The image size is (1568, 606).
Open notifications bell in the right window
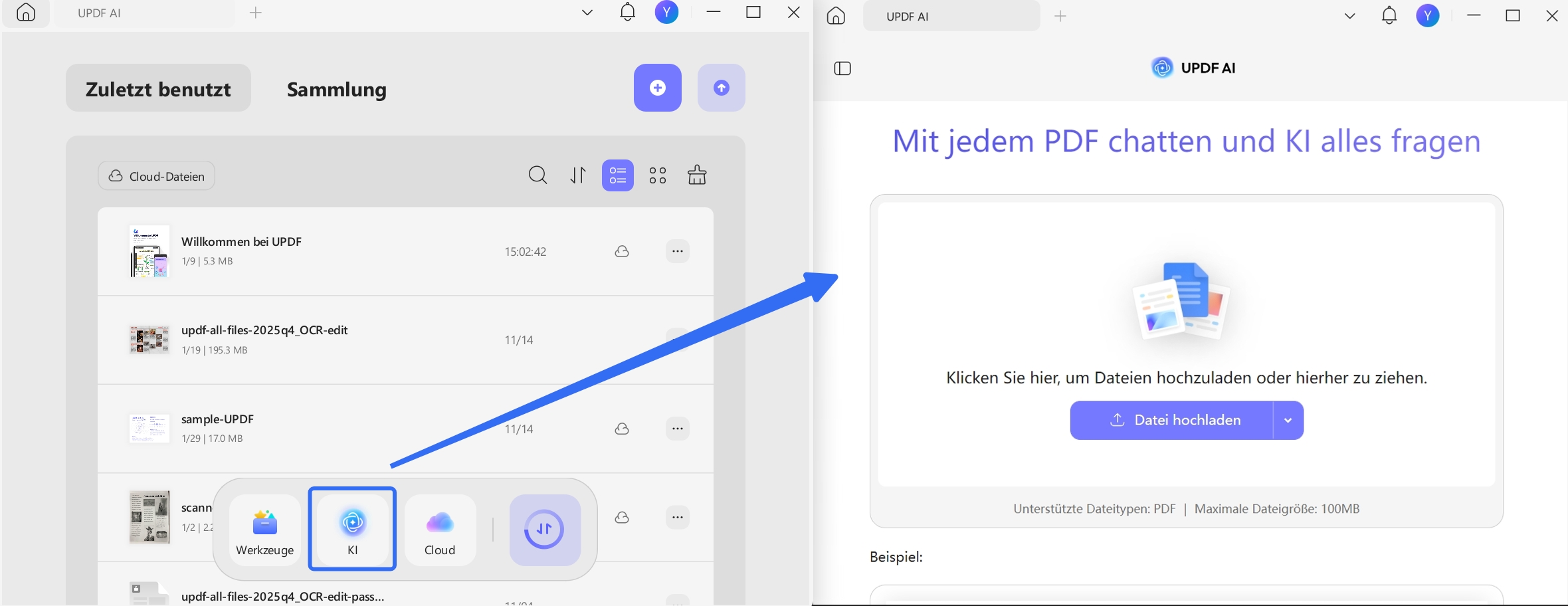point(1389,15)
